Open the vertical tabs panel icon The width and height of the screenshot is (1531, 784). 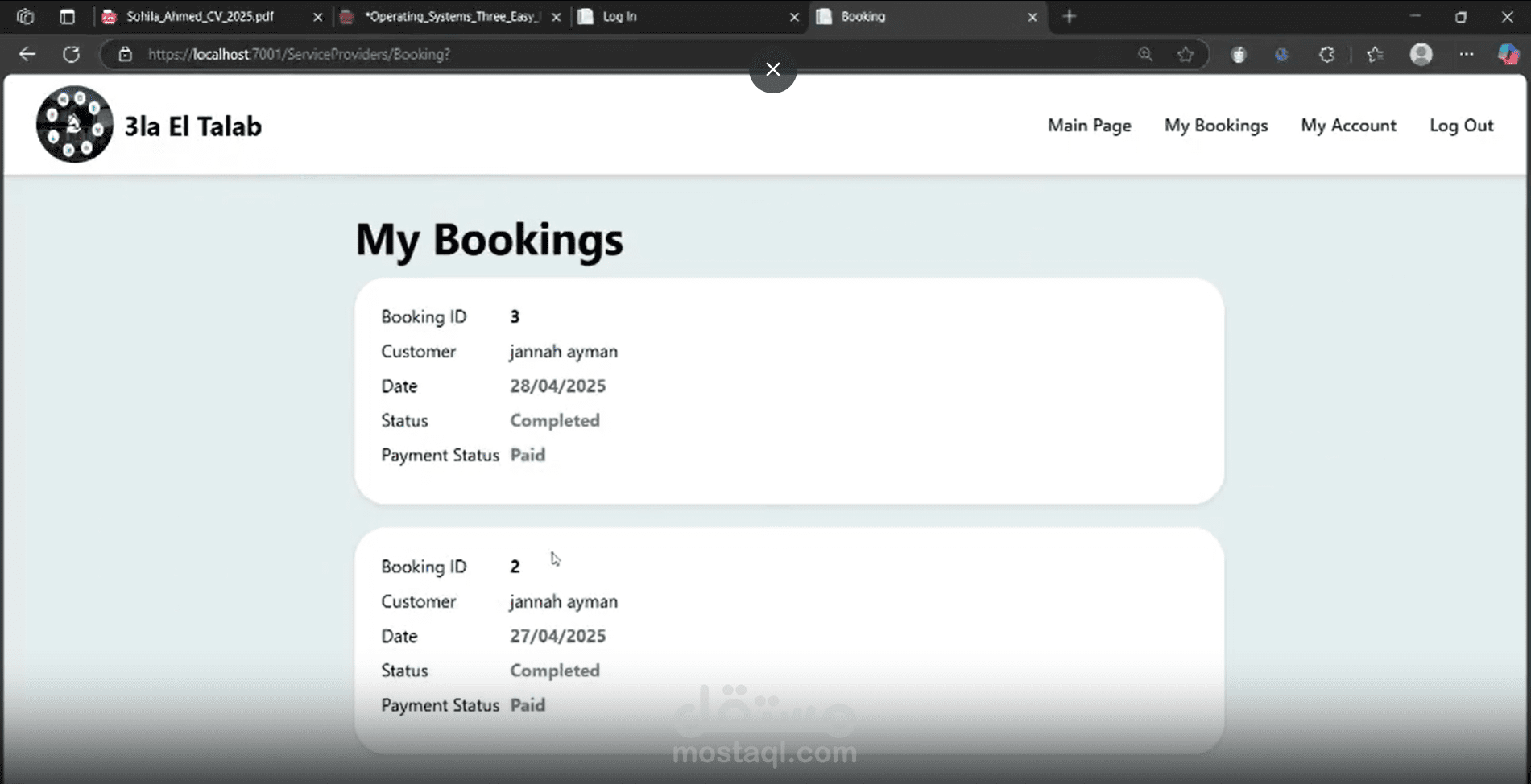point(68,16)
